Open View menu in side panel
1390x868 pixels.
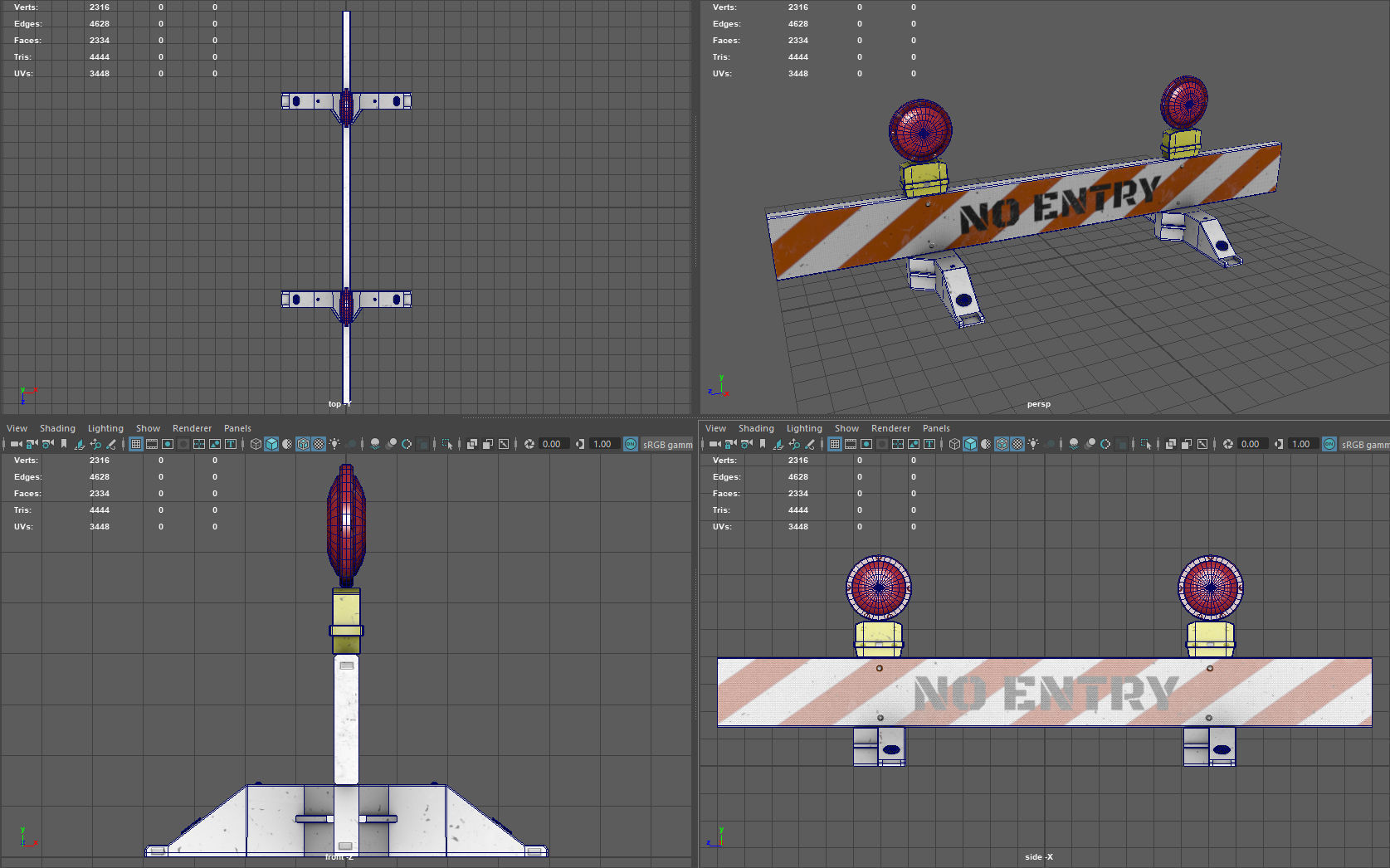(715, 428)
